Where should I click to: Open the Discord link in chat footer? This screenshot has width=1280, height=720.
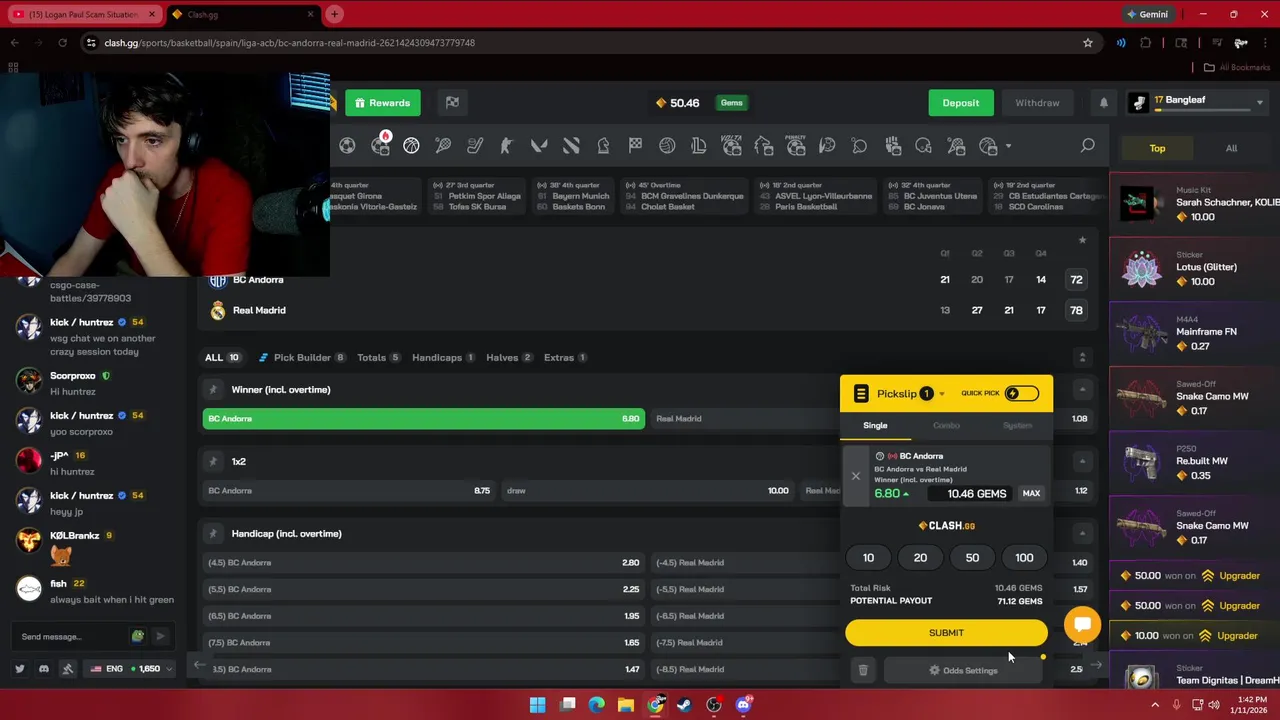click(x=43, y=668)
